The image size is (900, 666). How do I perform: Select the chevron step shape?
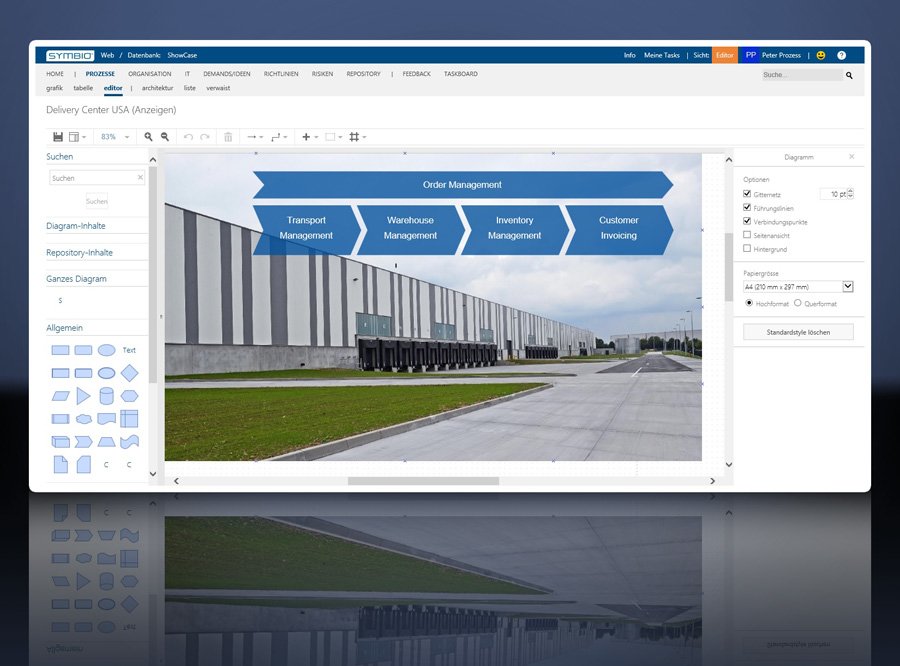[x=84, y=442]
